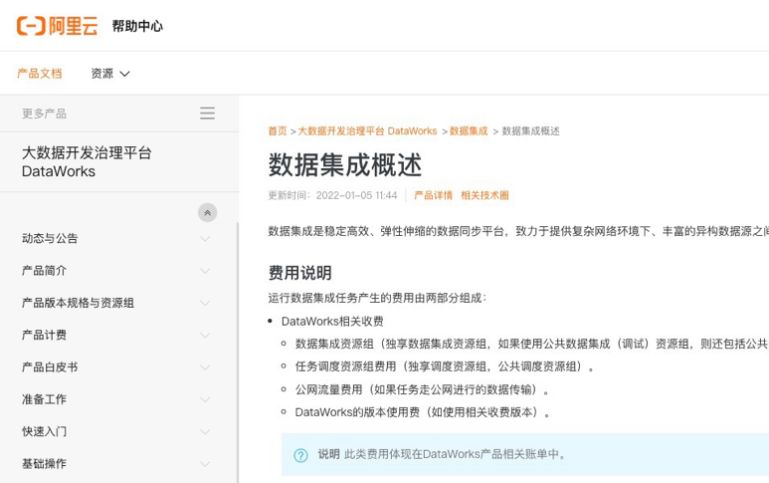Select 产品简介 in the sidebar
769x483 pixels.
pos(44,271)
